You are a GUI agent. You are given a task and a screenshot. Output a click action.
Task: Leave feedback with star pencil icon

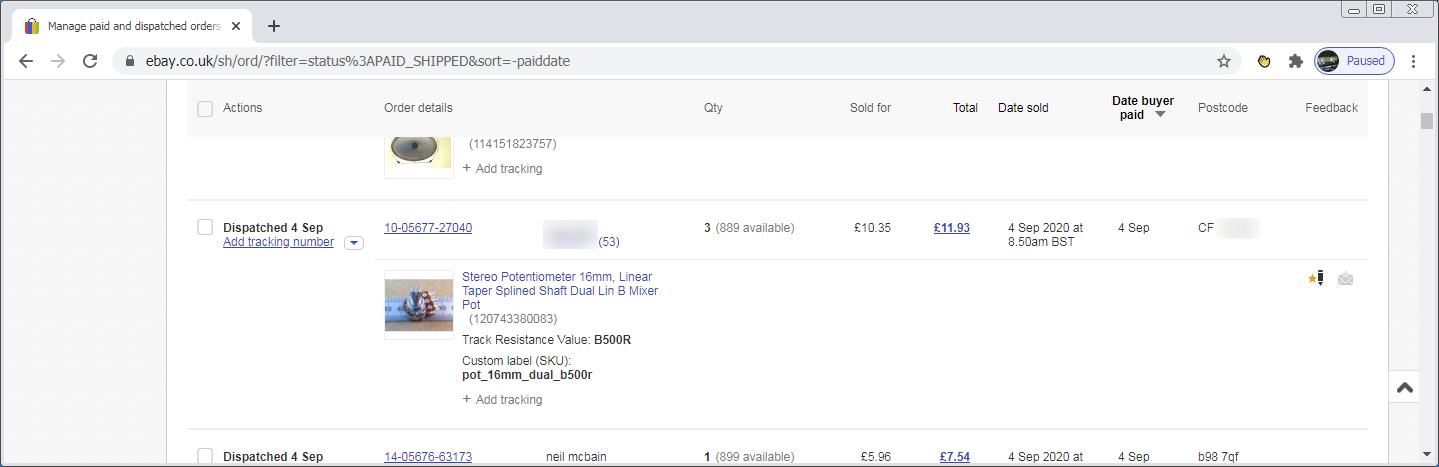coord(1316,278)
